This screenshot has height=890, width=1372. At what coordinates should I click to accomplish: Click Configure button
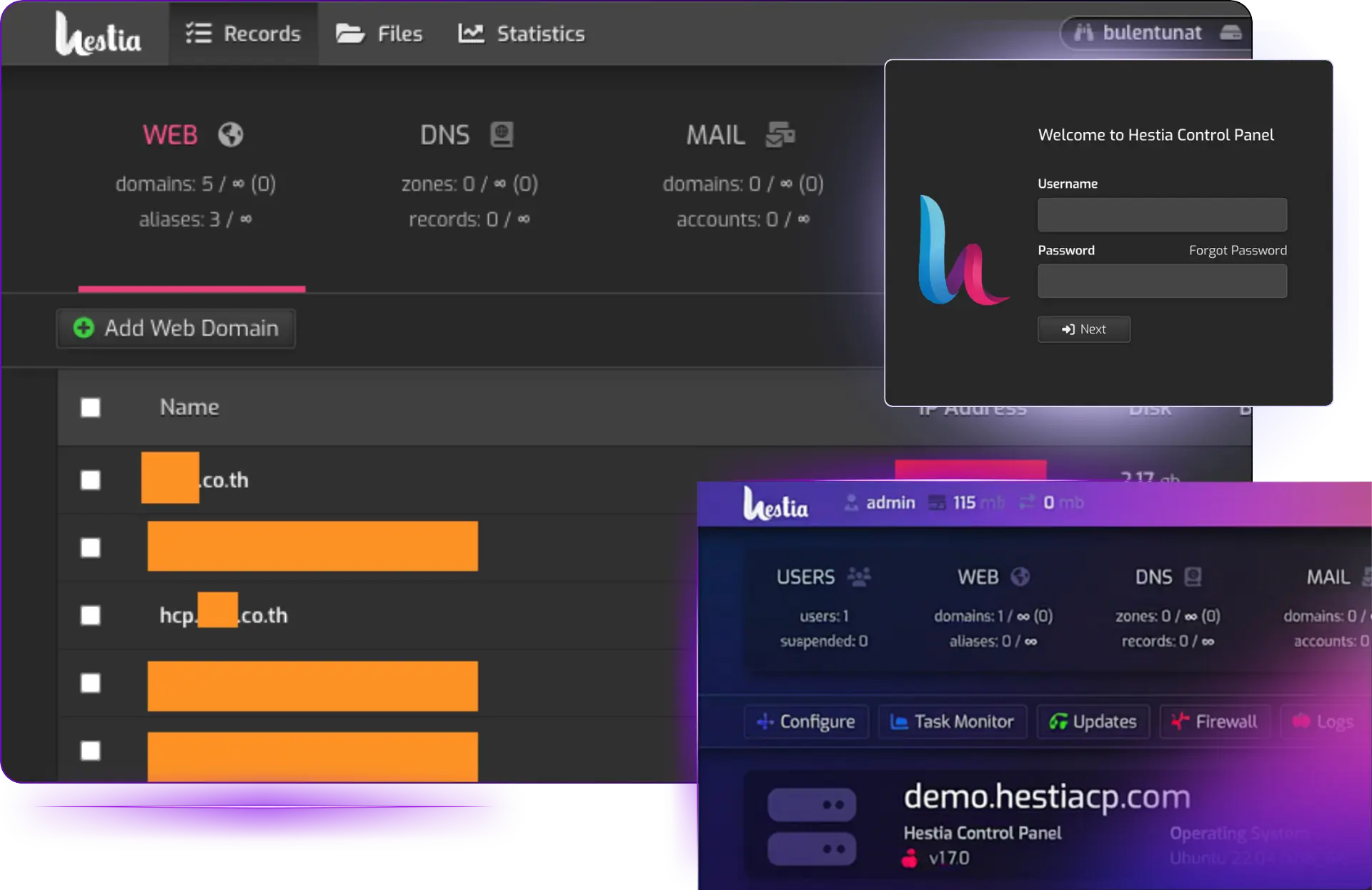[806, 722]
